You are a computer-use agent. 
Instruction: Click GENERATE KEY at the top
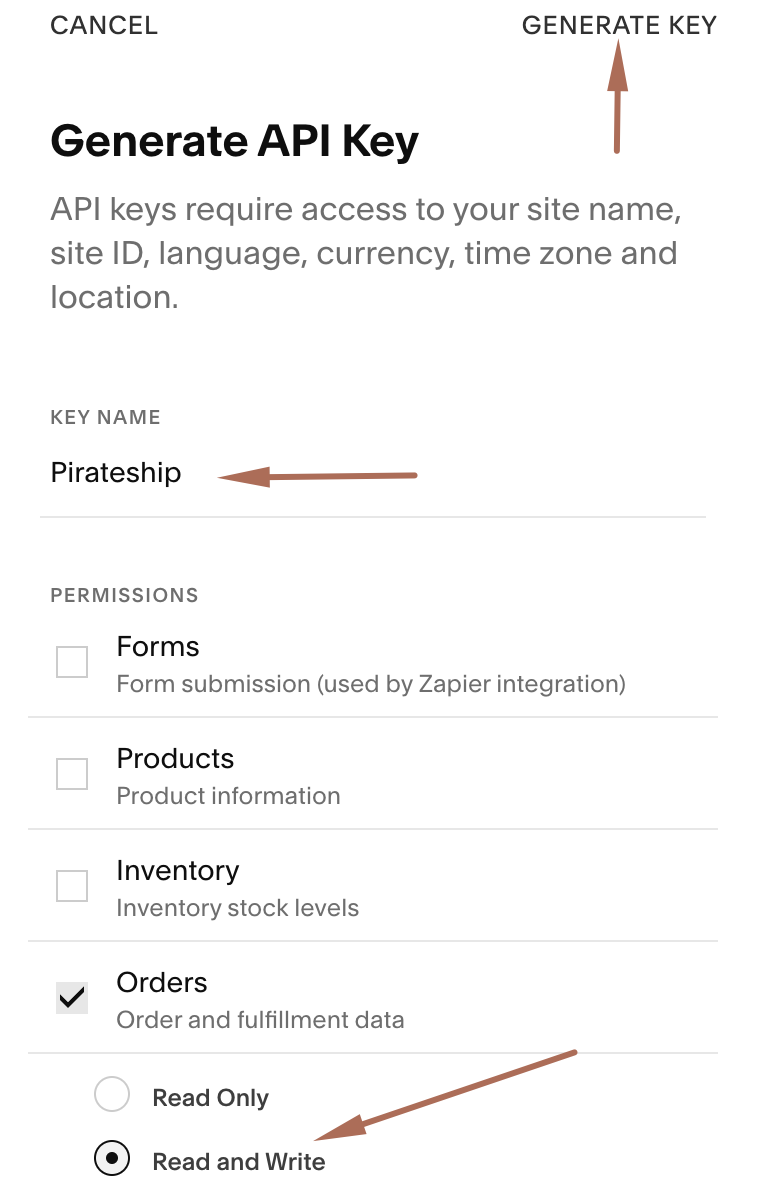[x=619, y=26]
